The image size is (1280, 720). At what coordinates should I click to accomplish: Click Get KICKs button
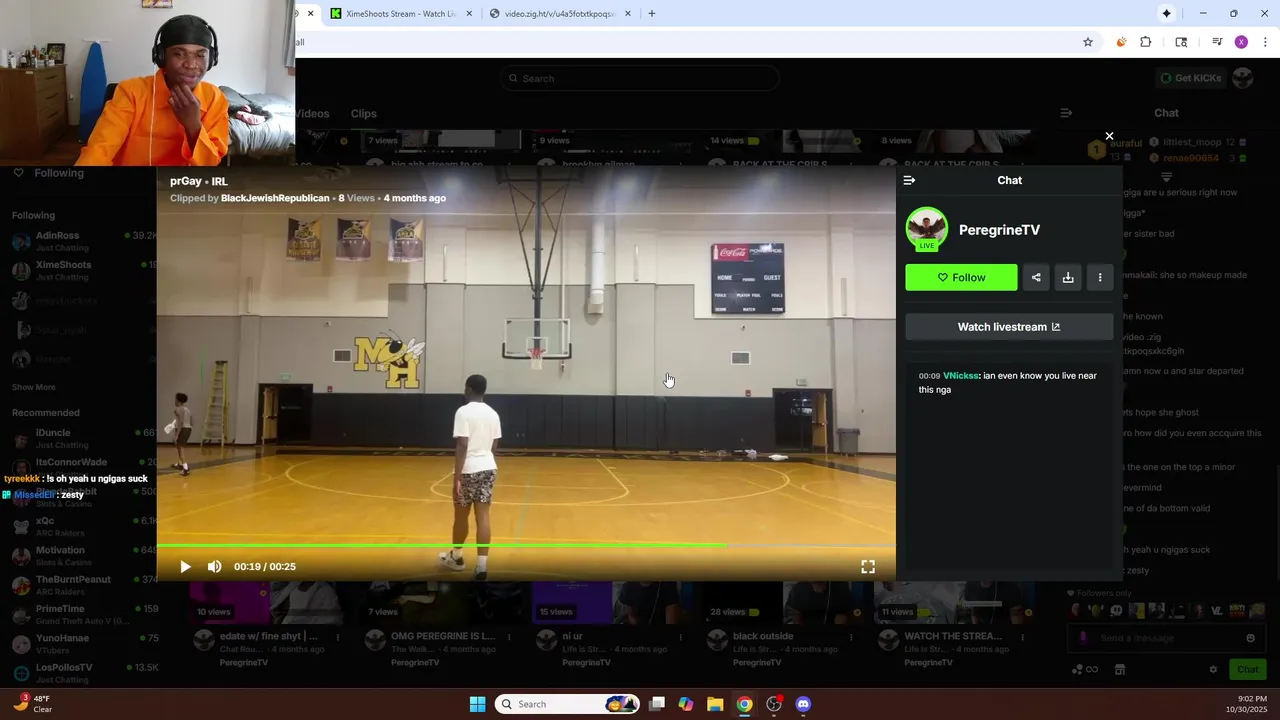1190,78
